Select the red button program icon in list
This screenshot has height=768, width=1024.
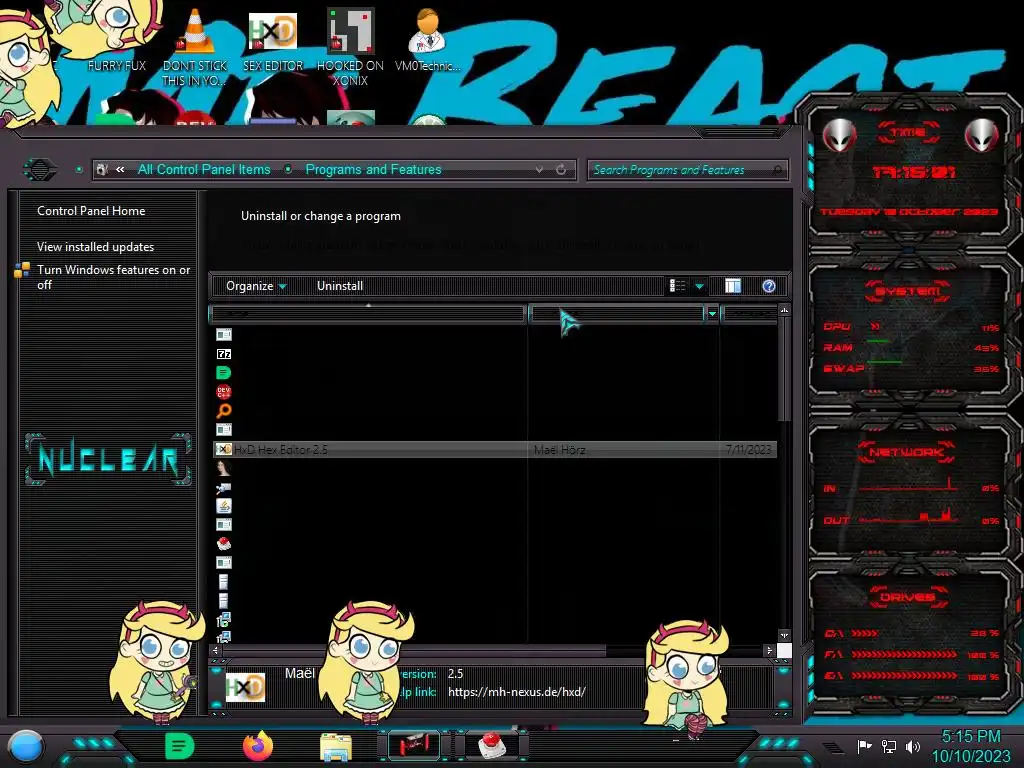tap(223, 543)
